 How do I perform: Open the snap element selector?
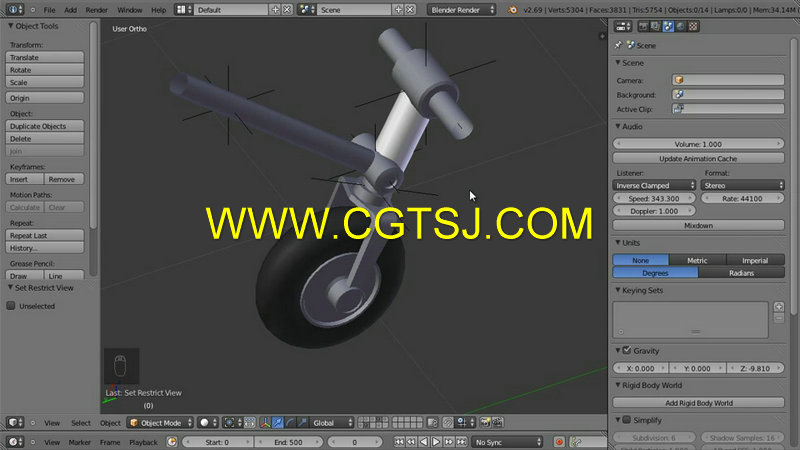[x=465, y=422]
